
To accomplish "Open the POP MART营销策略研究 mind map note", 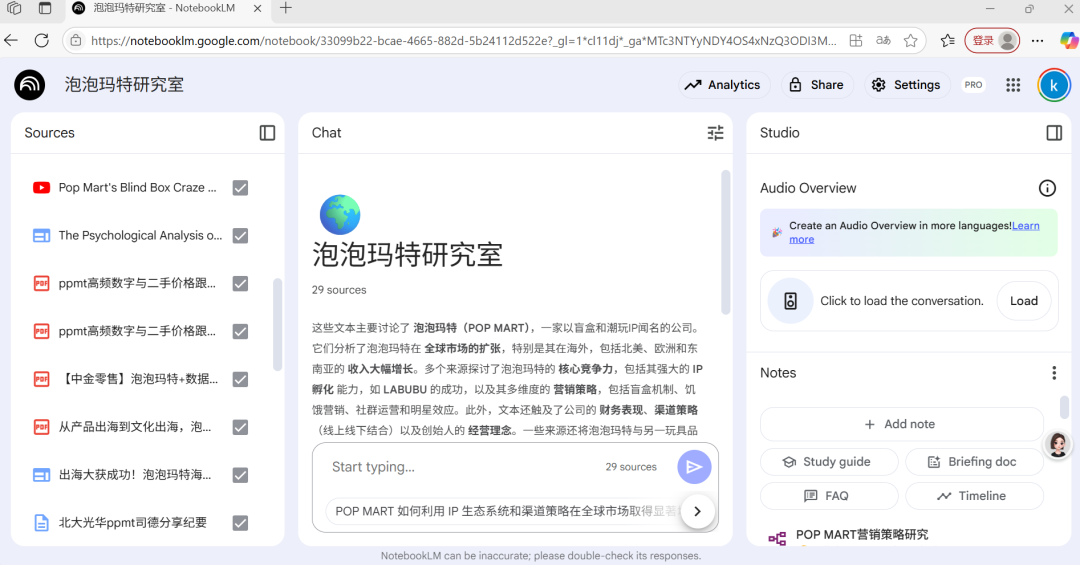I will (x=861, y=535).
